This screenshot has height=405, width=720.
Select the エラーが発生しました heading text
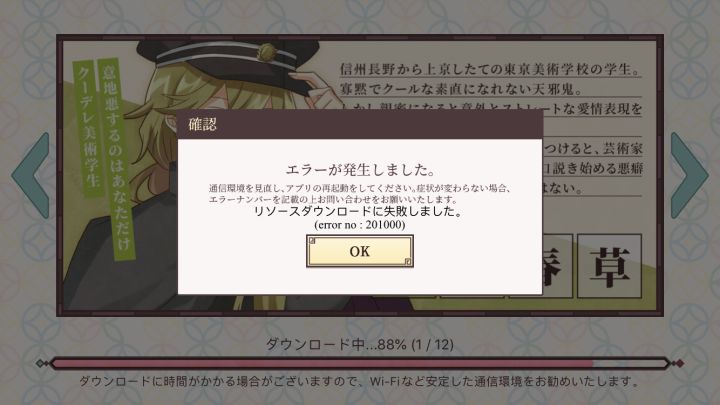pos(360,170)
